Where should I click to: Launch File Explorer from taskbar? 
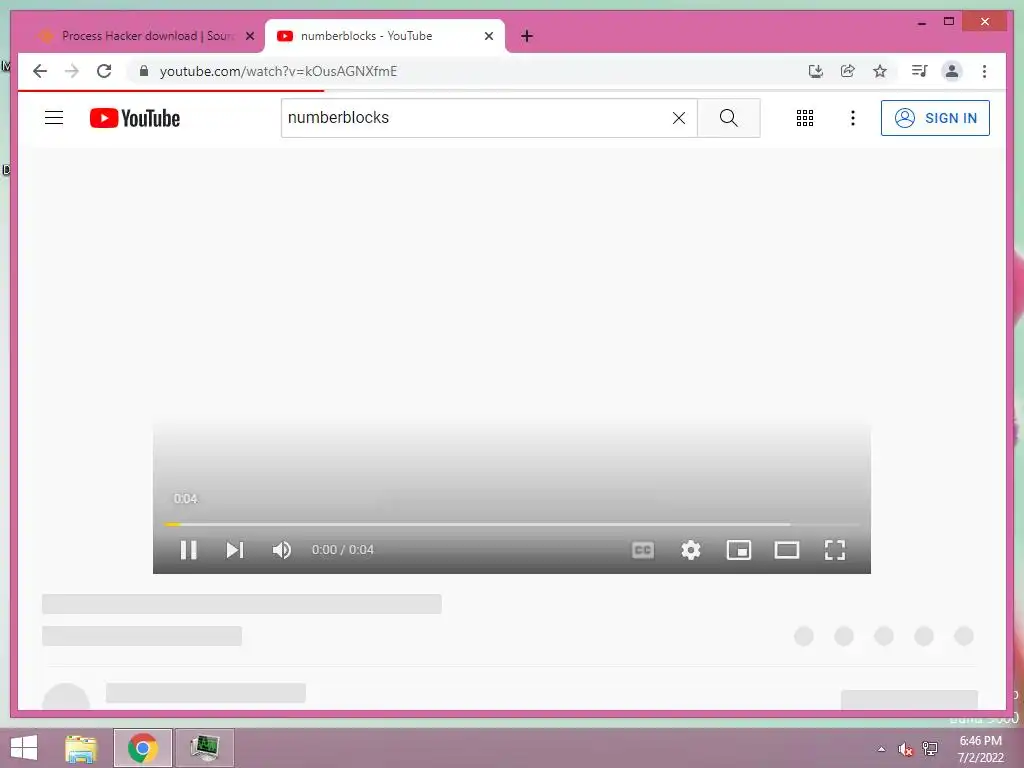pos(81,748)
